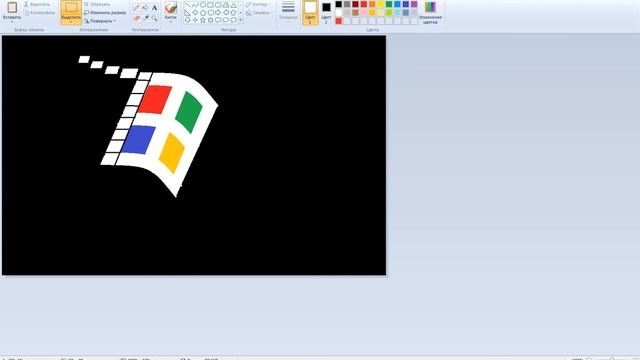Choose the Six-point star shape

click(x=210, y=20)
